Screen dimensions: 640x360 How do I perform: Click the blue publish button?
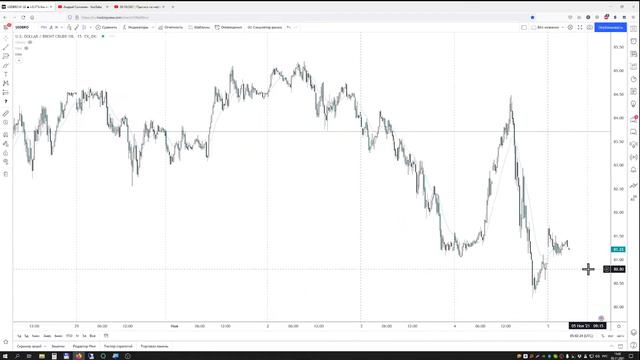(x=611, y=27)
